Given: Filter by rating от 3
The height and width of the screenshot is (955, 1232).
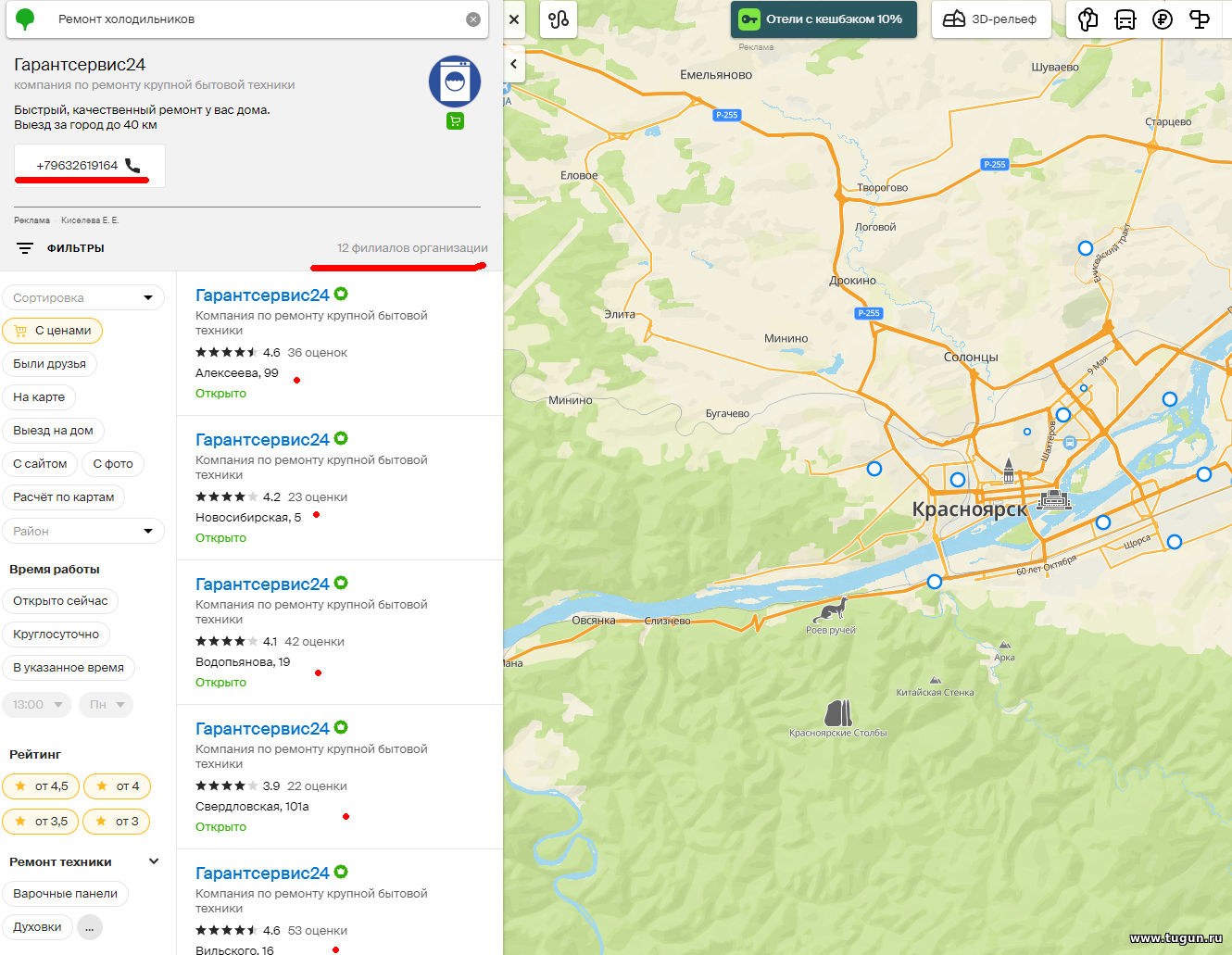Looking at the screenshot, I should (x=117, y=822).
